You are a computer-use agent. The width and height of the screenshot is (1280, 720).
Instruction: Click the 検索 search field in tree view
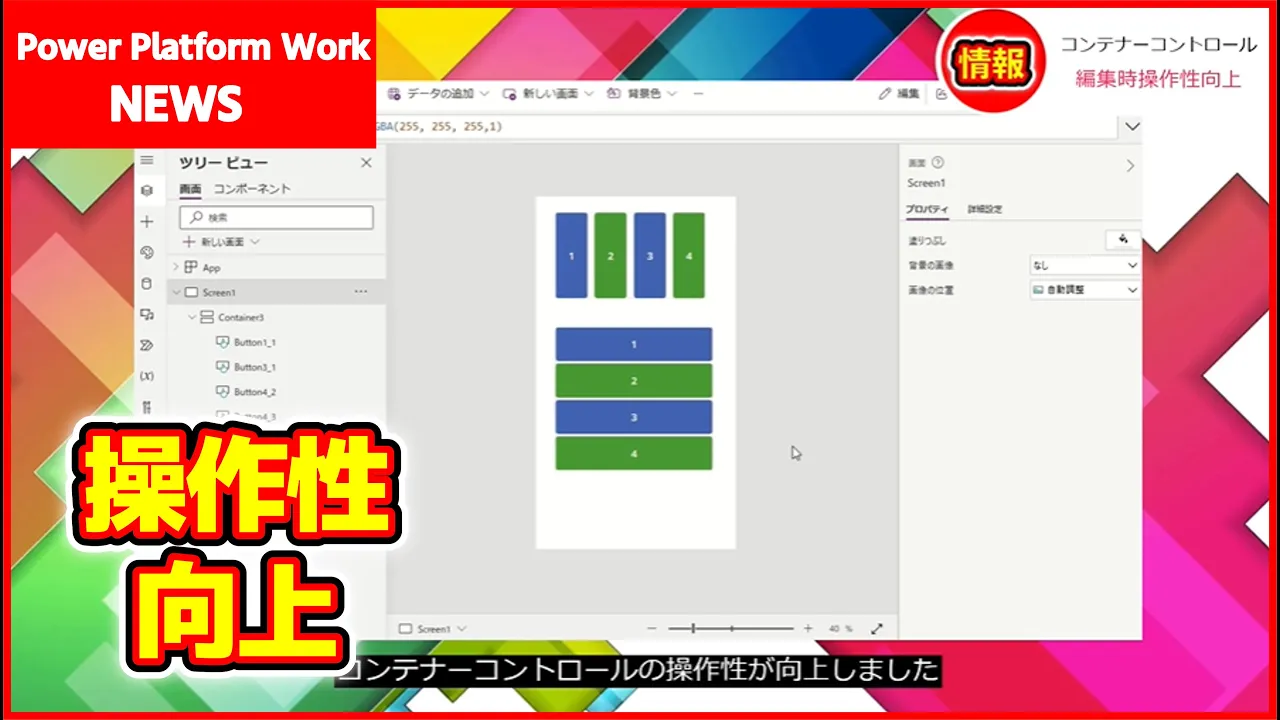[x=277, y=217]
